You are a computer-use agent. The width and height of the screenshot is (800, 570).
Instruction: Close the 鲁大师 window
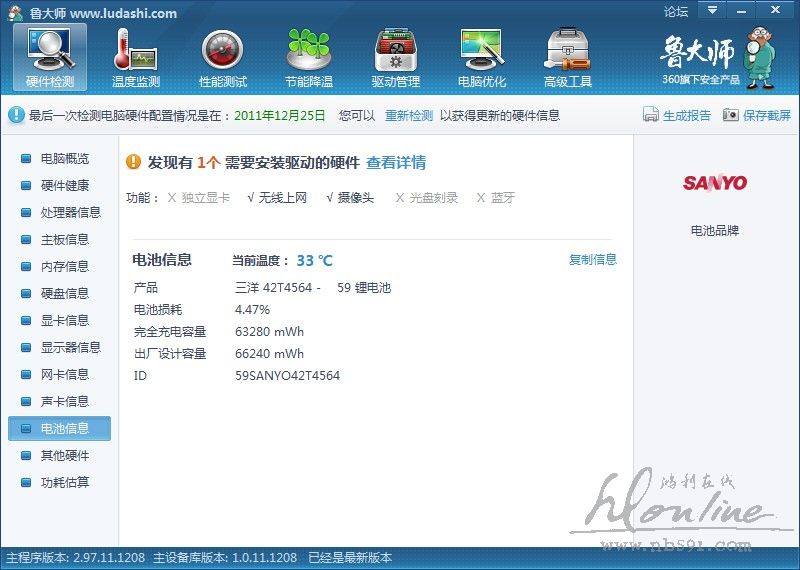point(776,10)
